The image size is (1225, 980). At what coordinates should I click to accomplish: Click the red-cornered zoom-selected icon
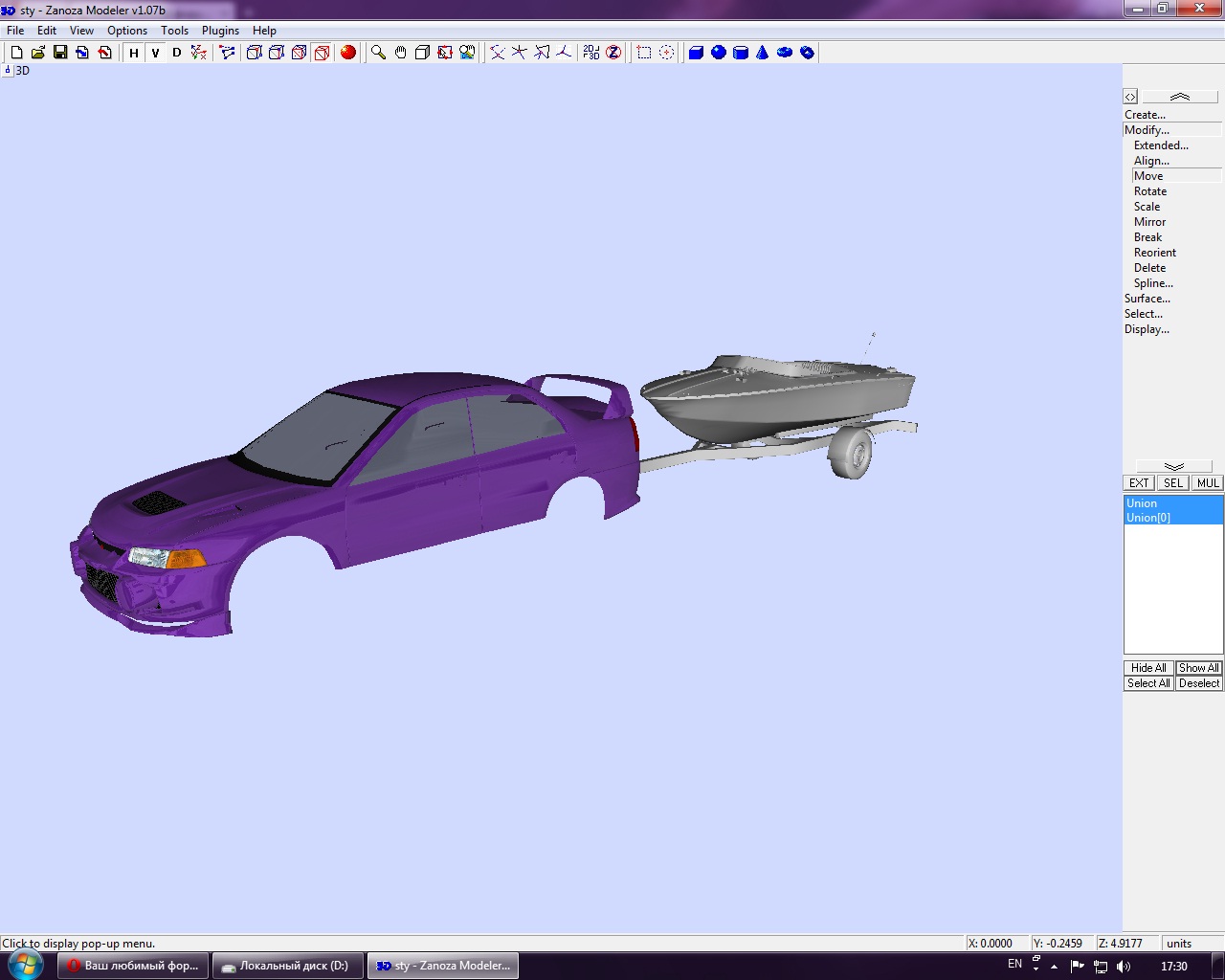point(445,53)
